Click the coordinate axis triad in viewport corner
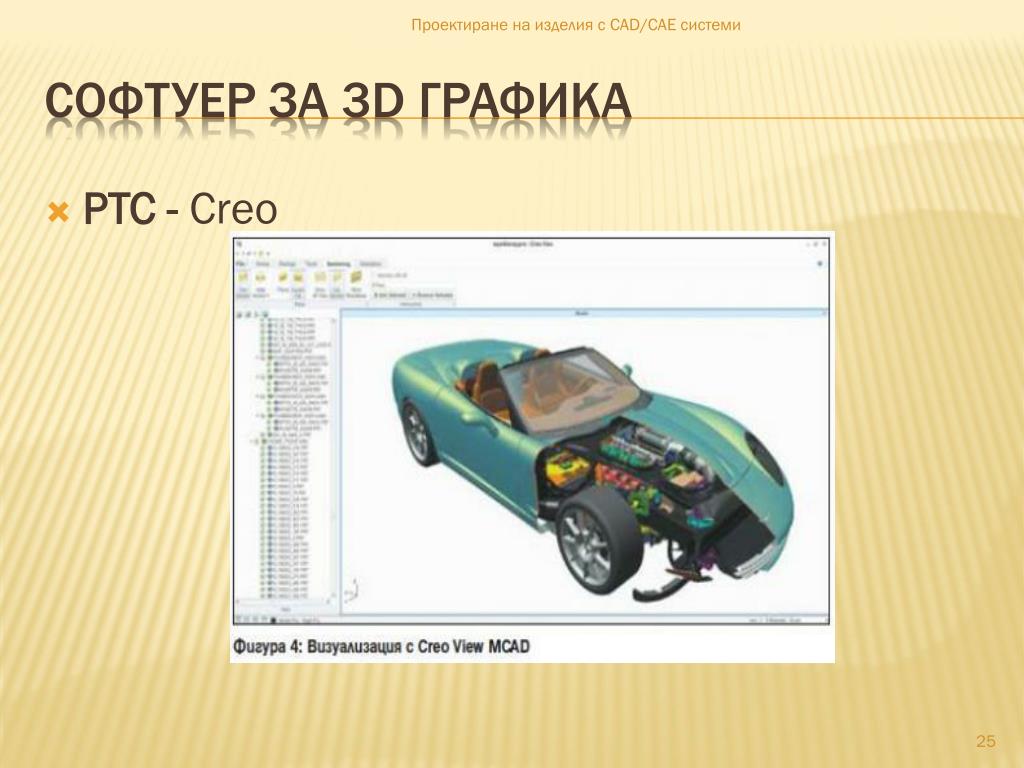 coord(351,590)
